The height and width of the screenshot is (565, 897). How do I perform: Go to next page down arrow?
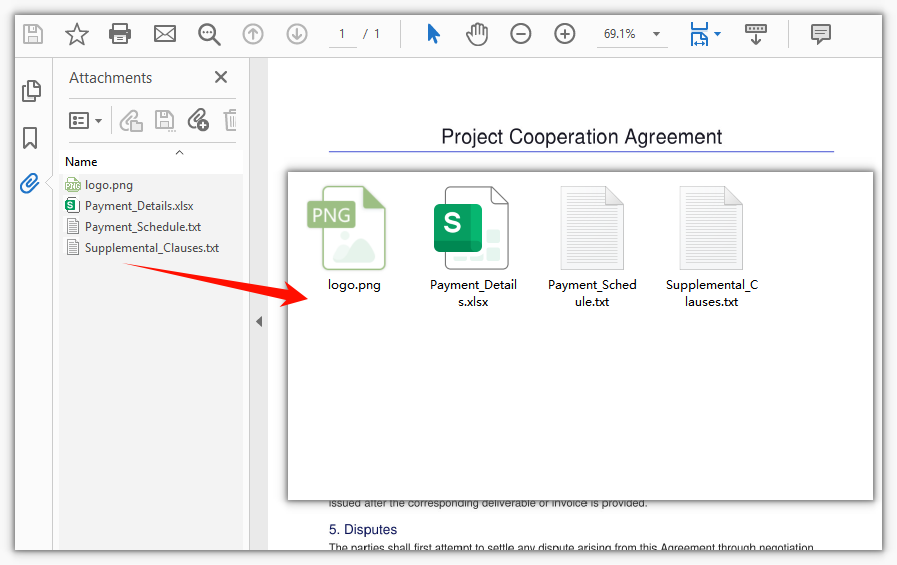(x=296, y=34)
